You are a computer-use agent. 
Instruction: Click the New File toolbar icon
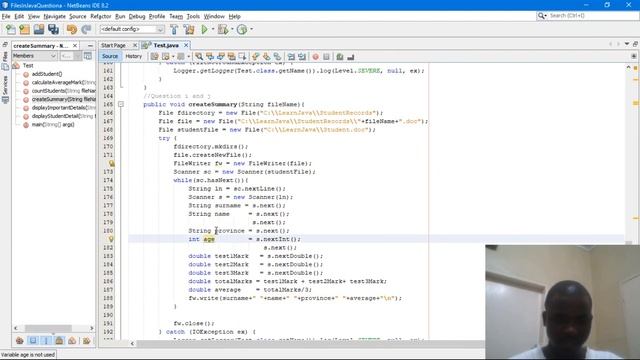11,29
